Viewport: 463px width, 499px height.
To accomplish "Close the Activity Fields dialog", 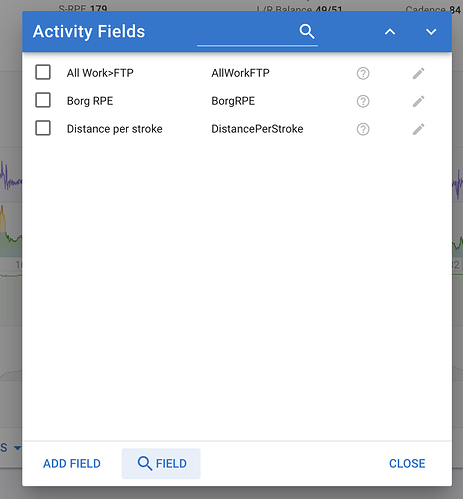I will (x=407, y=464).
